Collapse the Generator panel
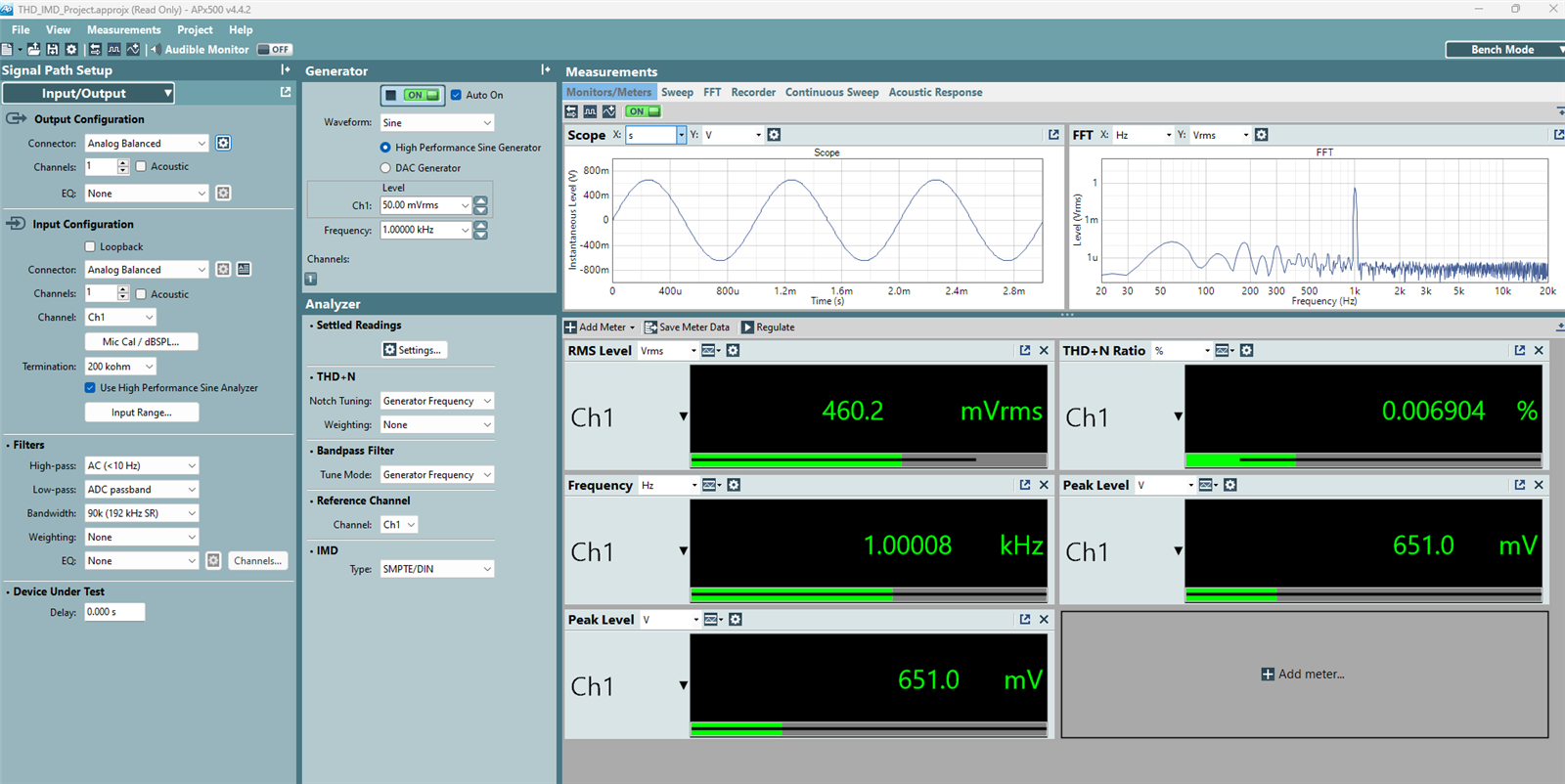 [545, 69]
